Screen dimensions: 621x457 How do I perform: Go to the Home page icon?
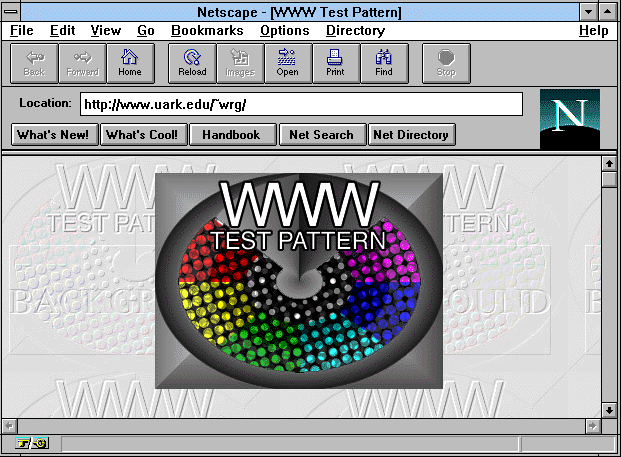click(x=130, y=62)
